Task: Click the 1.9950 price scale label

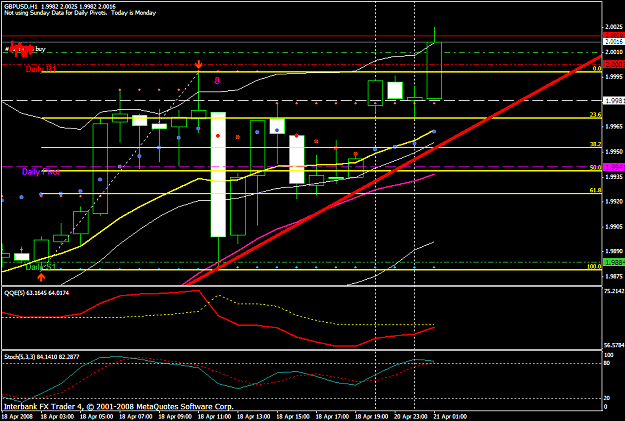Action: point(614,151)
